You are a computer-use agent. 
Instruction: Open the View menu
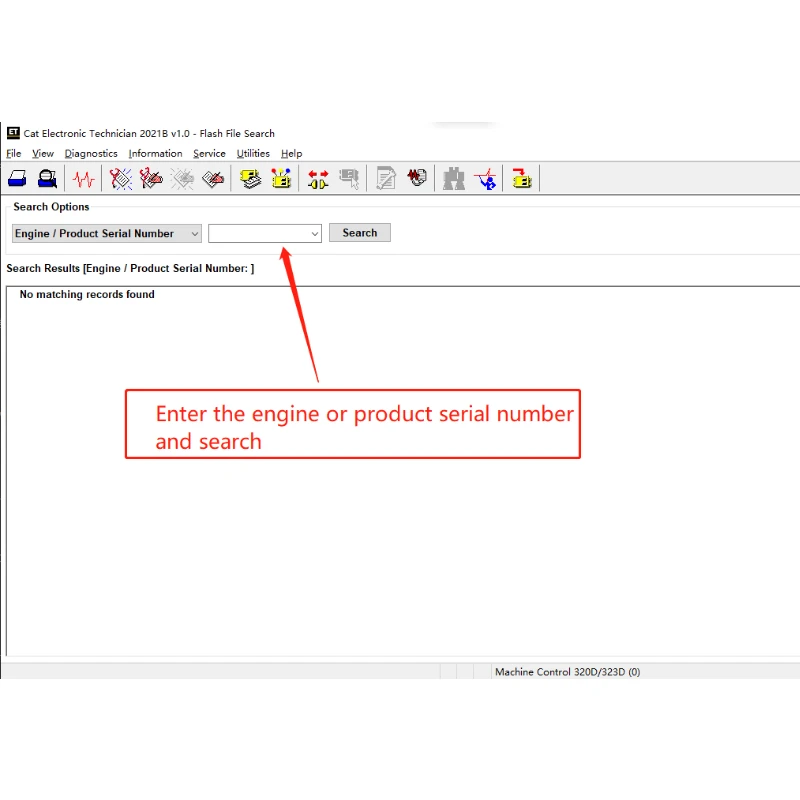click(x=43, y=154)
